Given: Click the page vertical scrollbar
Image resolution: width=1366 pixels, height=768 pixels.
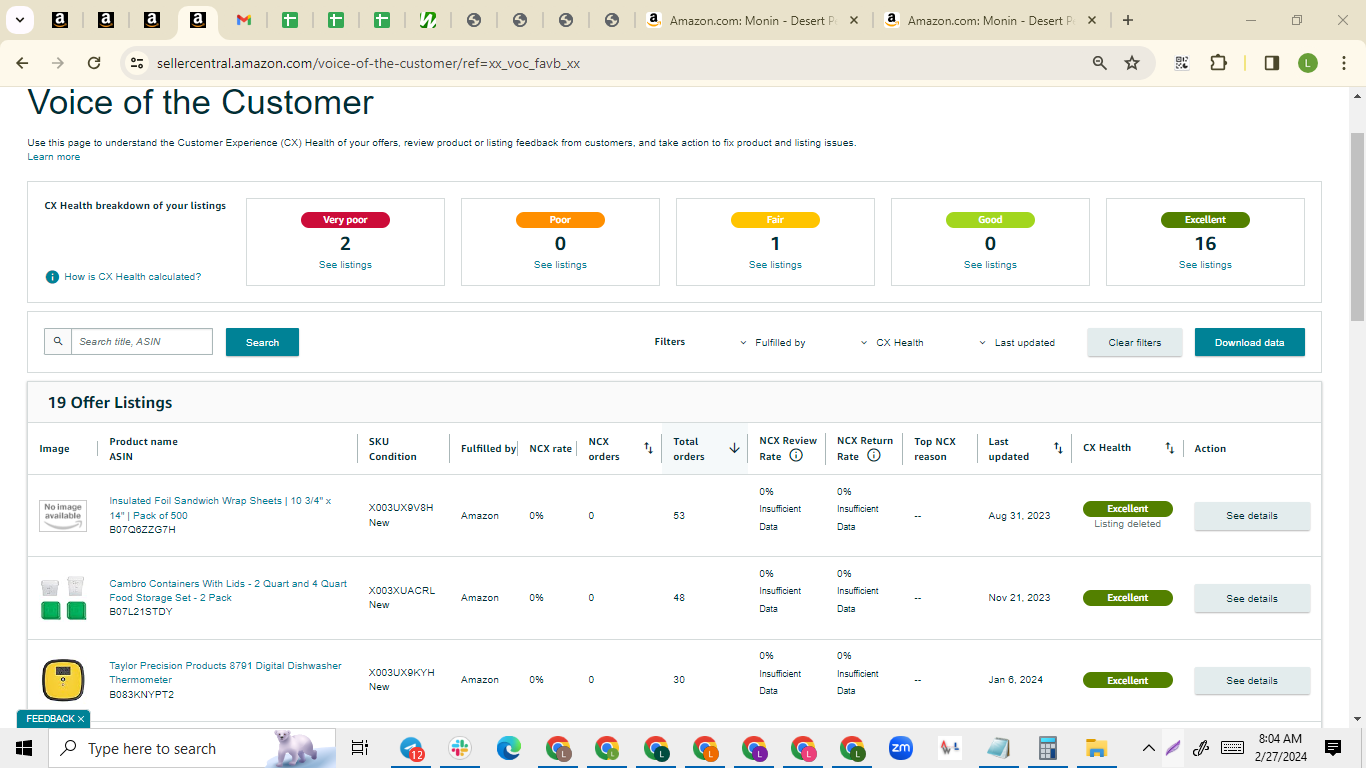Looking at the screenshot, I should (x=1357, y=225).
